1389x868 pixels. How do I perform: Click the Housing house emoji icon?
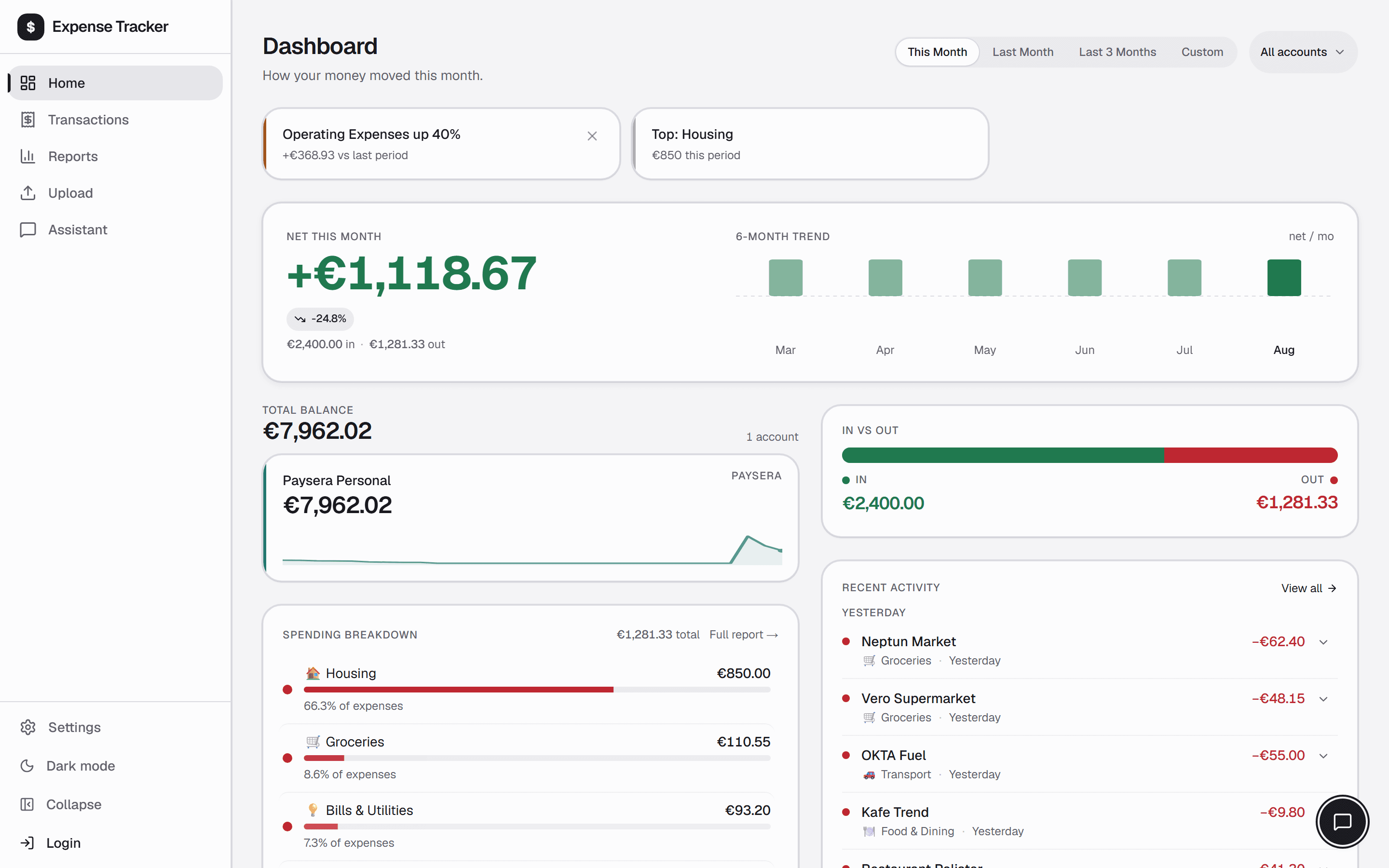pyautogui.click(x=313, y=673)
